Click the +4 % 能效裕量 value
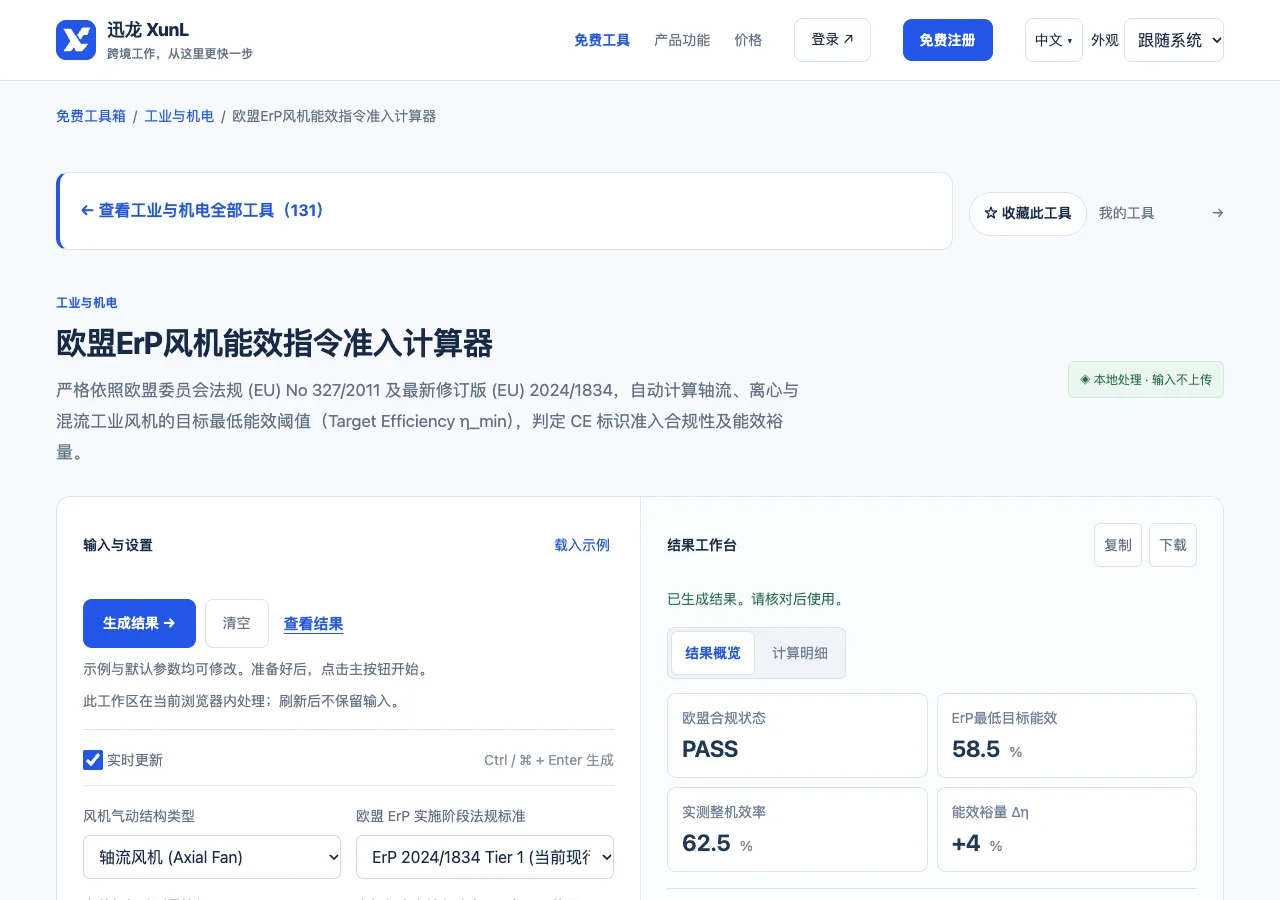The width and height of the screenshot is (1280, 900). coord(977,843)
